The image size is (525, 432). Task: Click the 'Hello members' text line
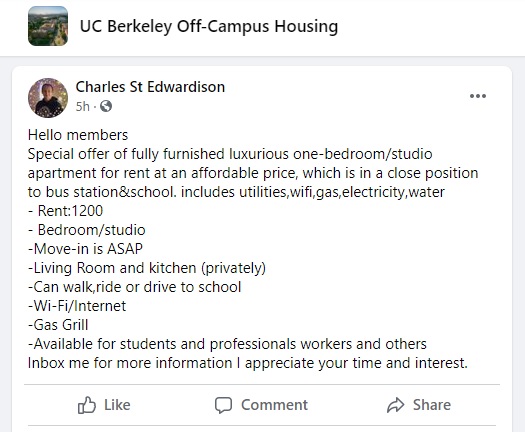click(x=78, y=135)
